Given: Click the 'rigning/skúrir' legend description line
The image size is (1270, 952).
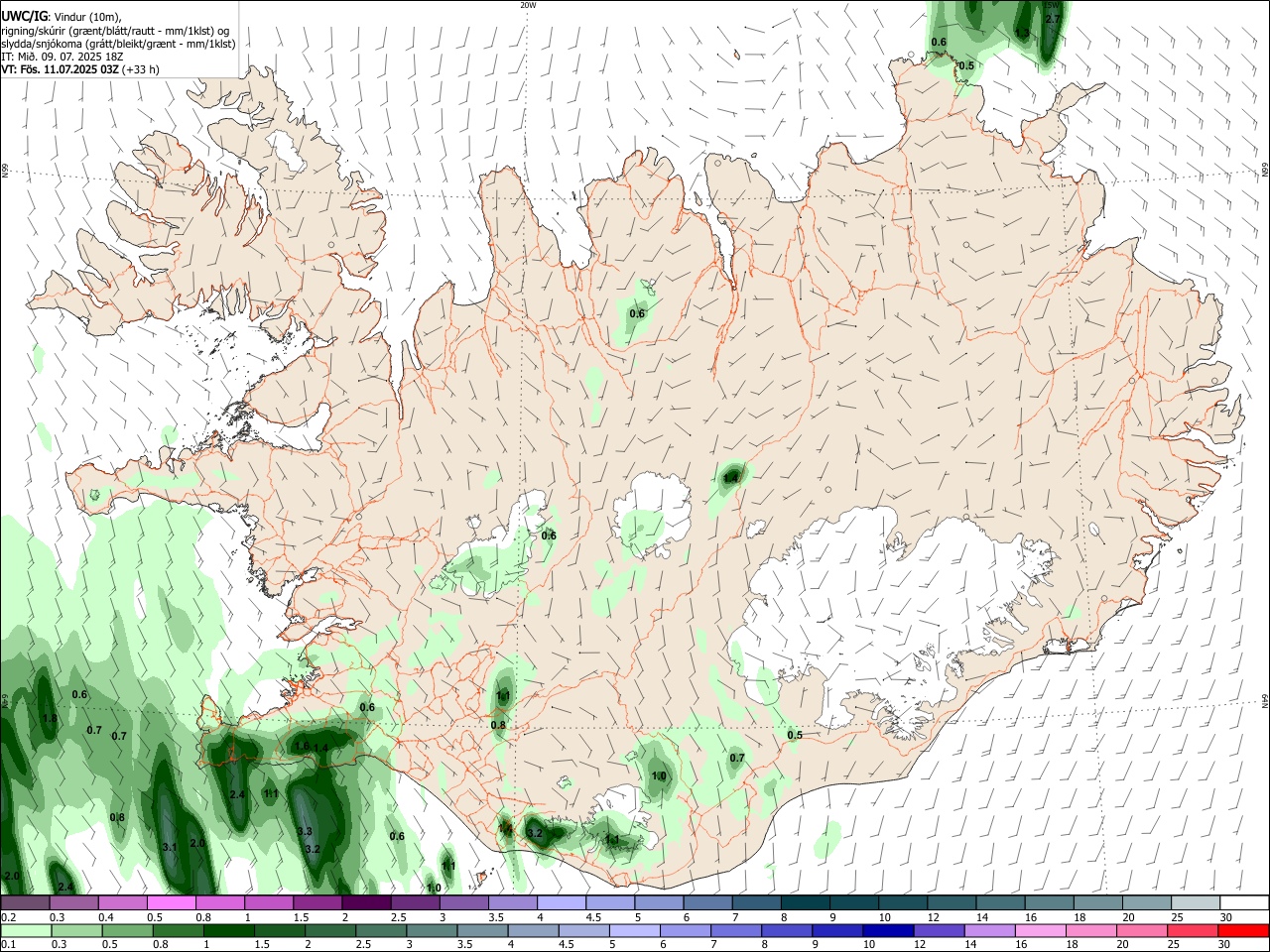Looking at the screenshot, I should 116,31.
